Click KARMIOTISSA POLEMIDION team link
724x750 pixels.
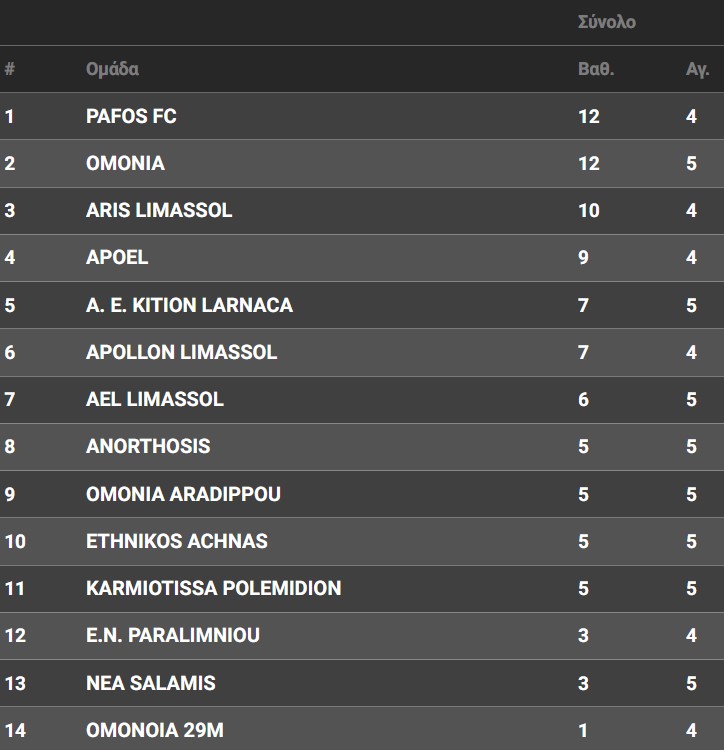(213, 588)
